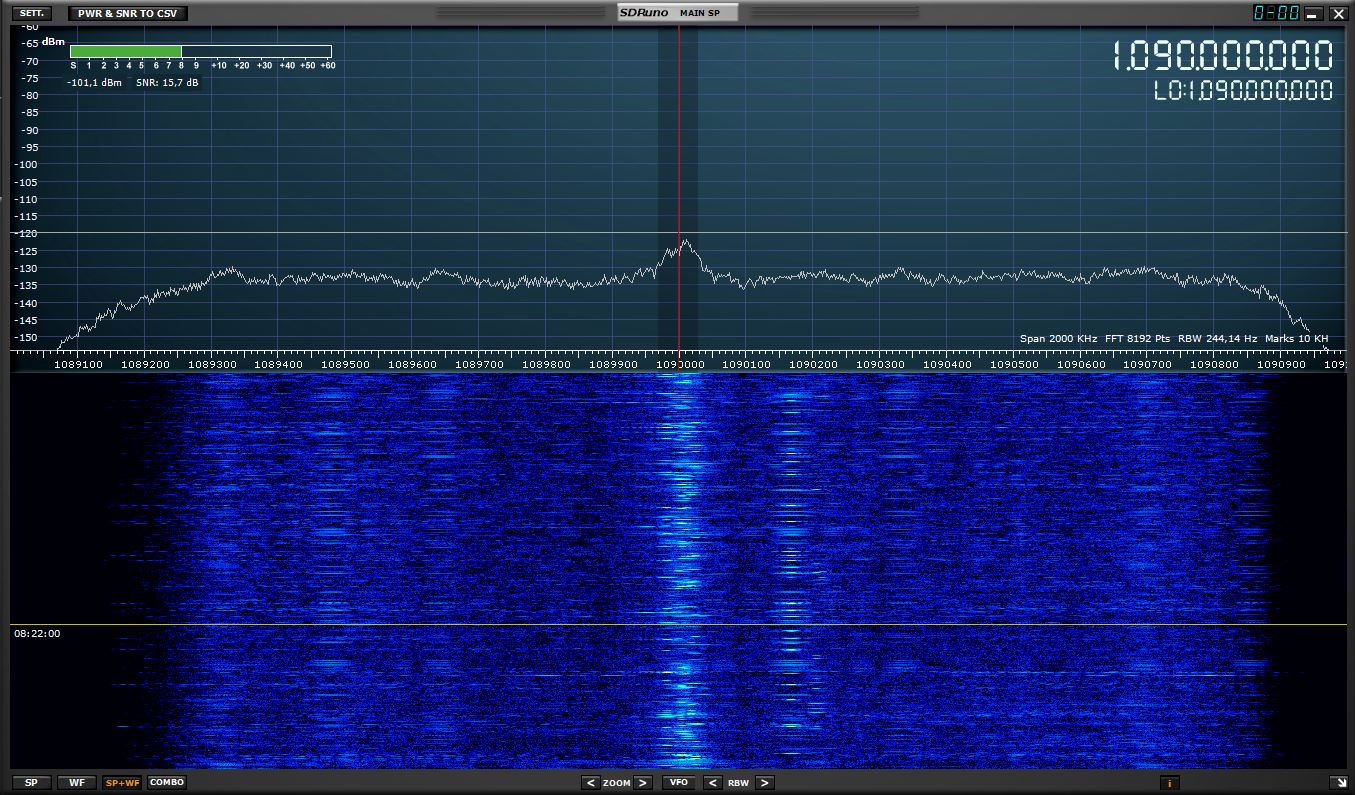Click the -120 dBm scale label
The image size is (1355, 795).
25,233
